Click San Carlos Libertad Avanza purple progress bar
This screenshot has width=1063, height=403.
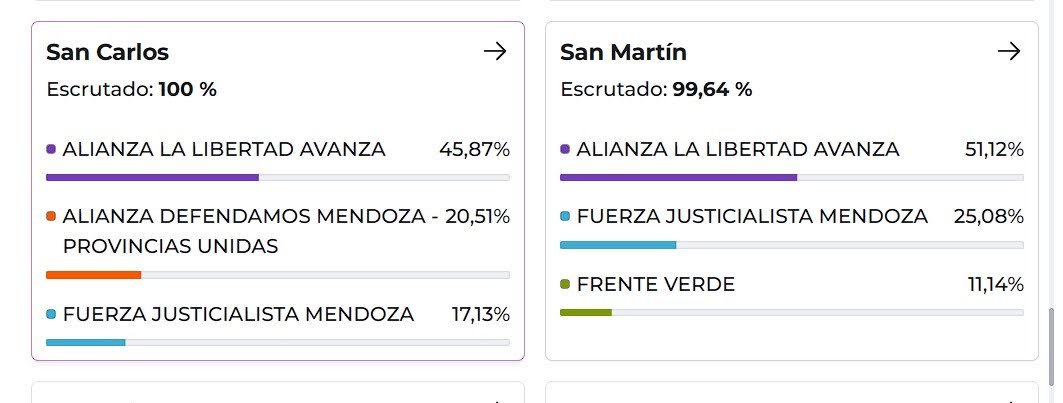(x=152, y=177)
